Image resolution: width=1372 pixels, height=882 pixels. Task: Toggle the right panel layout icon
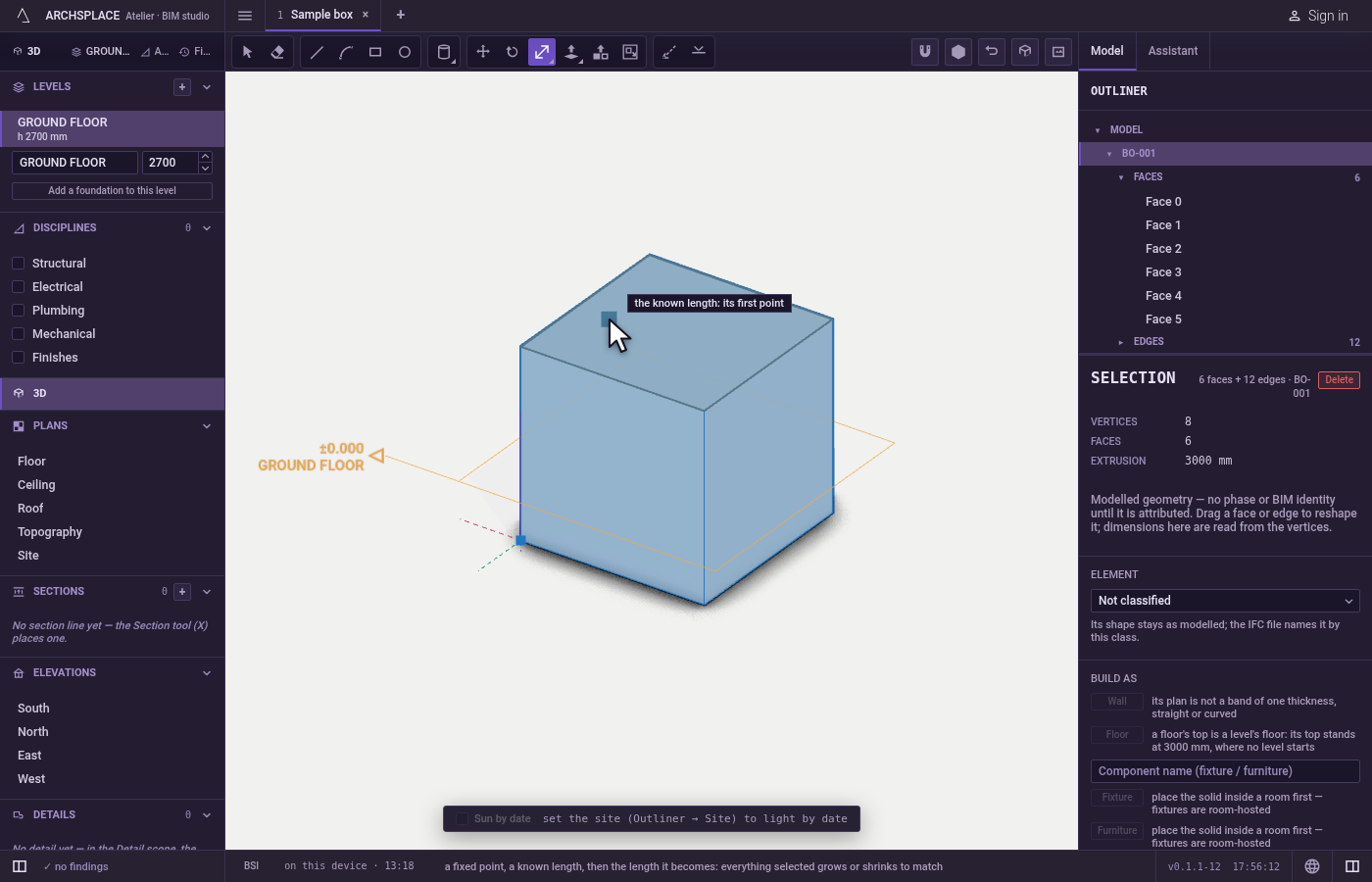1352,866
